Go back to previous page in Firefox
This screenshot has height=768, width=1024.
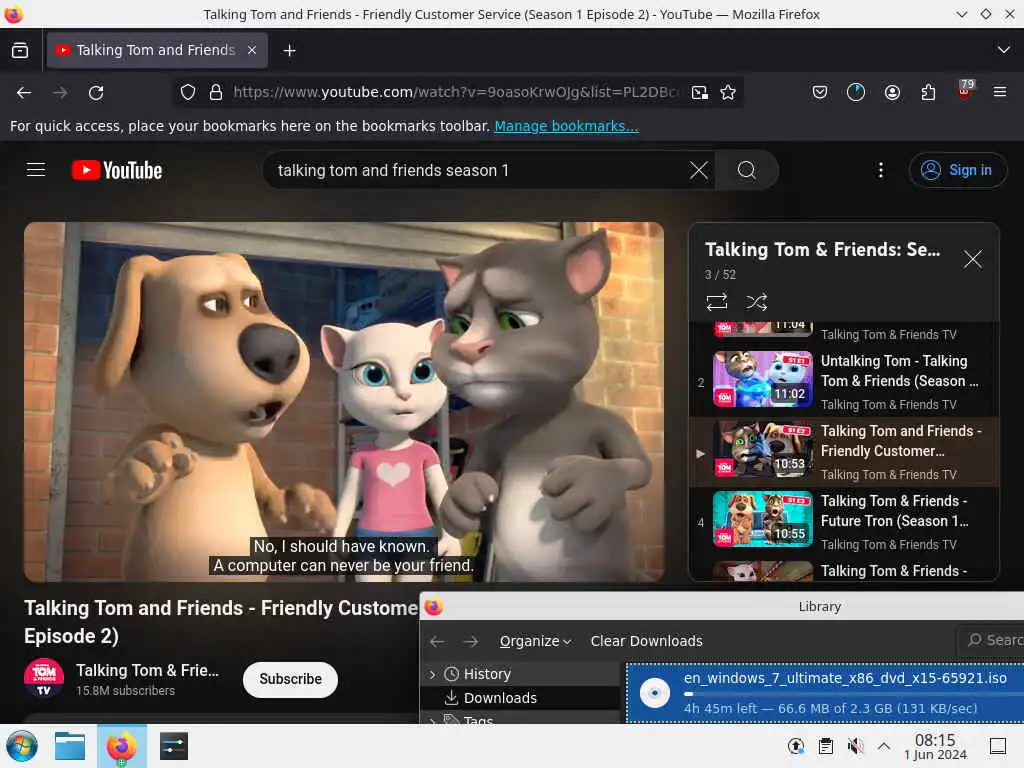(24, 93)
